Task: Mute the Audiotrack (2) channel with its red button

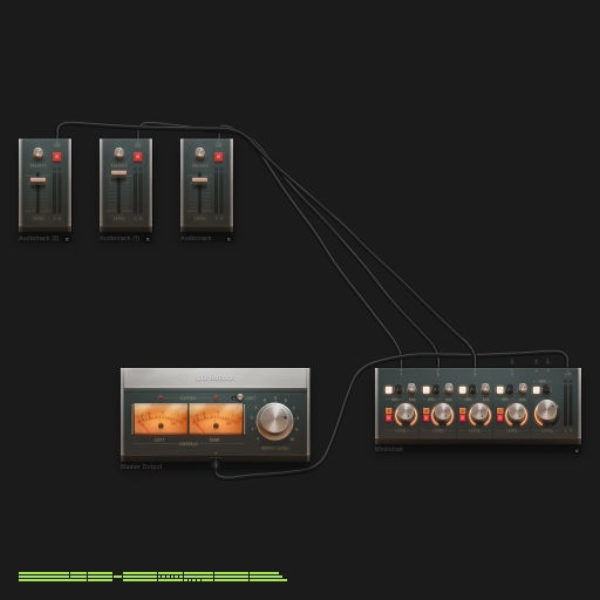Action: click(x=57, y=157)
